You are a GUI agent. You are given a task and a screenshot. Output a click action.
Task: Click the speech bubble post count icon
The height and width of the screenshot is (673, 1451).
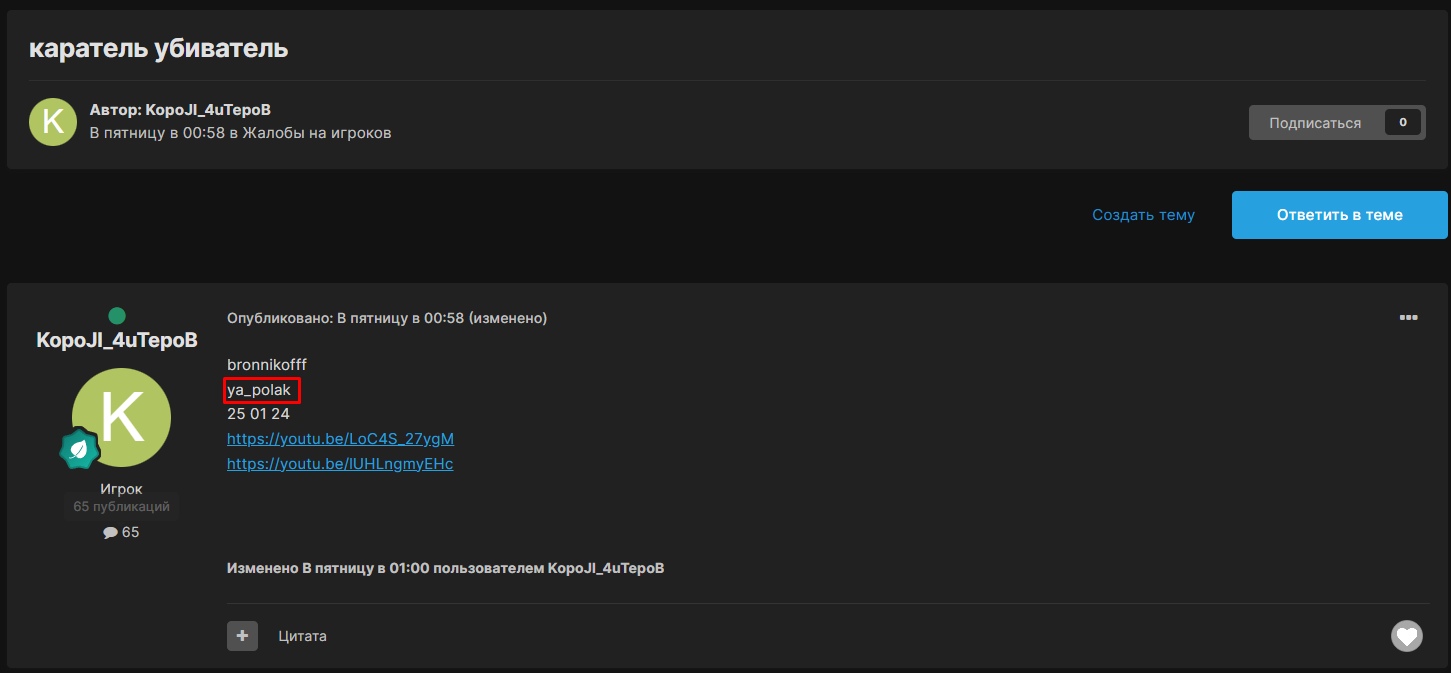(110, 533)
